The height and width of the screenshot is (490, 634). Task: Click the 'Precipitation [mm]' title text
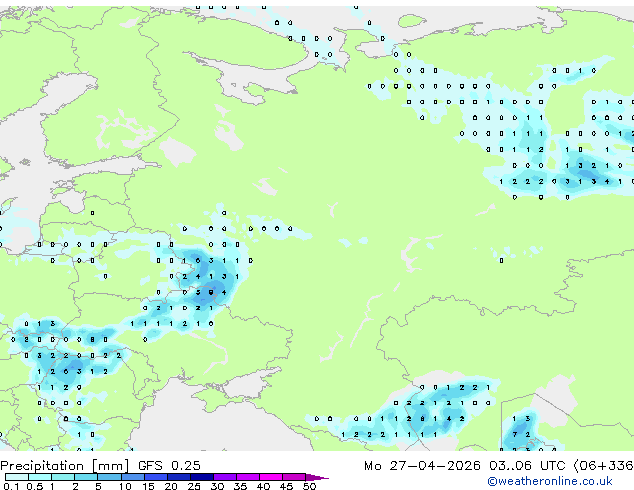tap(65, 466)
